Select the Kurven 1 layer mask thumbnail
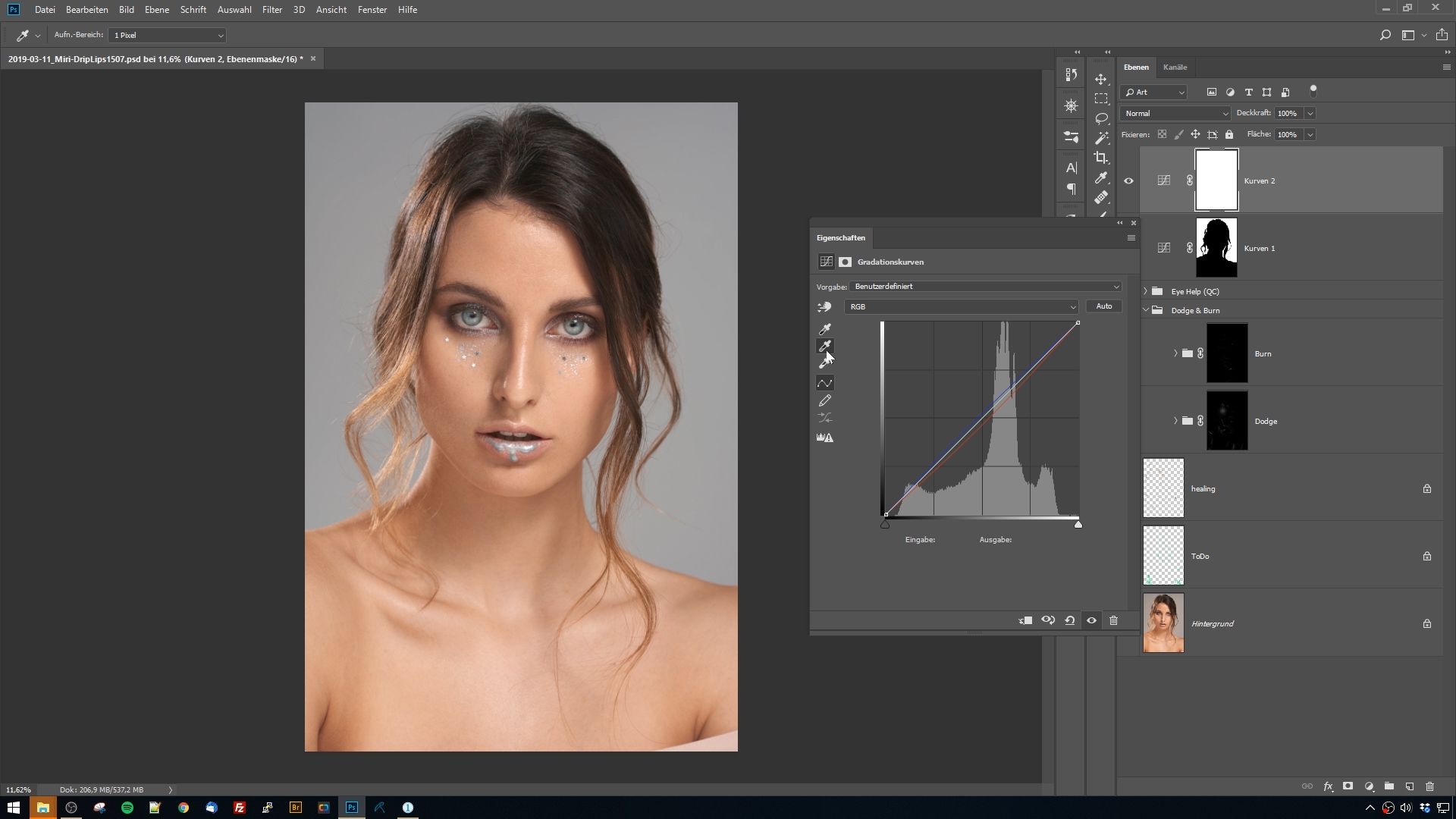 [1216, 248]
